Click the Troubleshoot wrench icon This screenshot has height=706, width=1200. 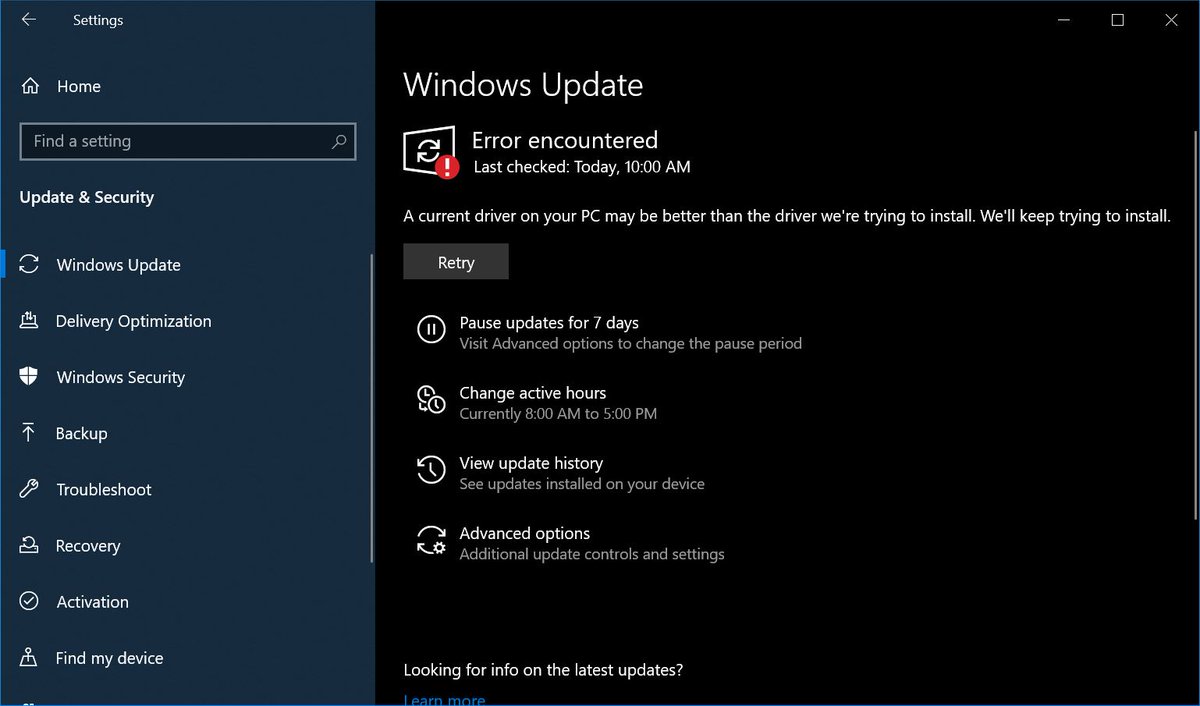click(x=29, y=489)
